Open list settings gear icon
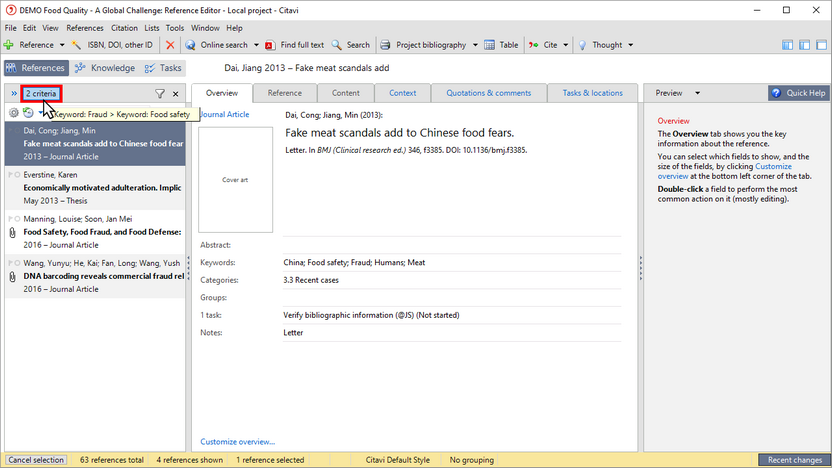The image size is (832, 468). click(x=14, y=112)
